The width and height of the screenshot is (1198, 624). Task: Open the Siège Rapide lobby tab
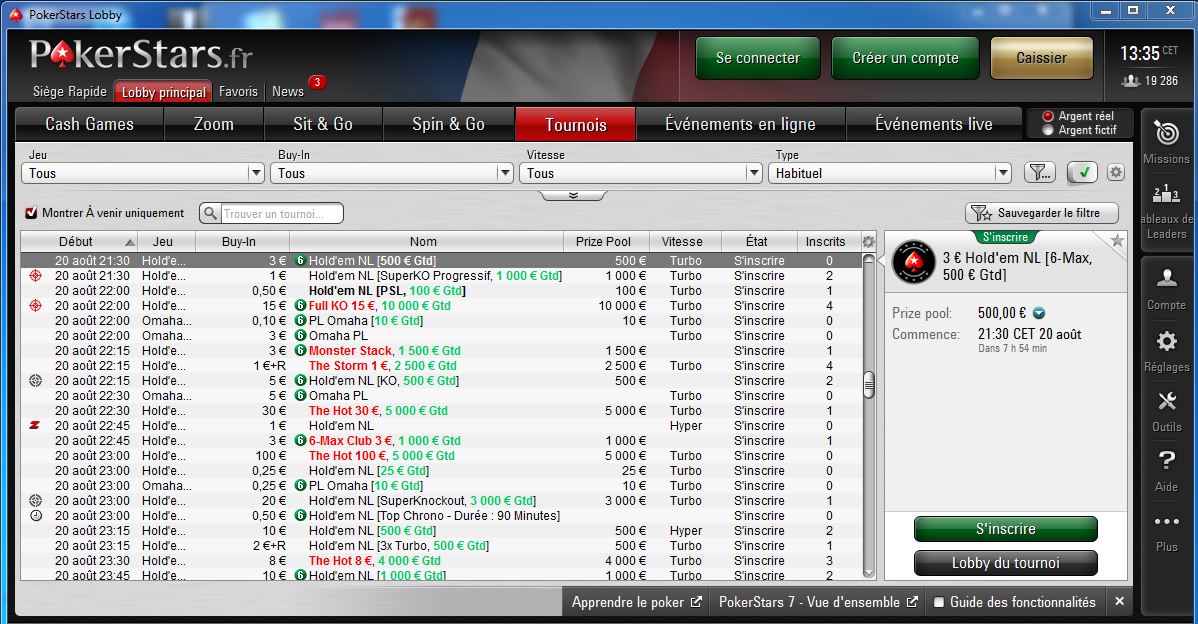point(70,92)
